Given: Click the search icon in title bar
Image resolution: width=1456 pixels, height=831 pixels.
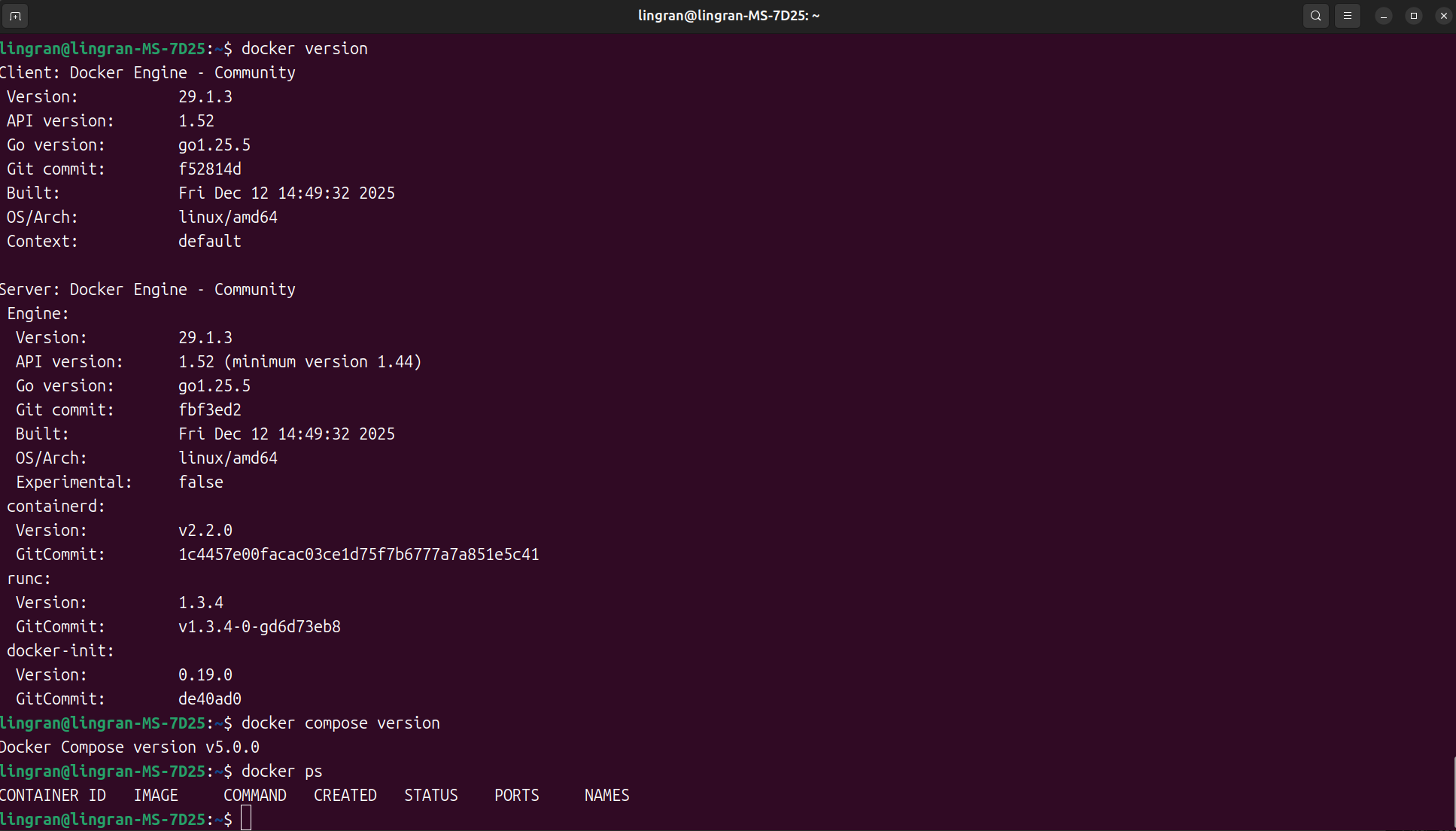Looking at the screenshot, I should tap(1315, 16).
